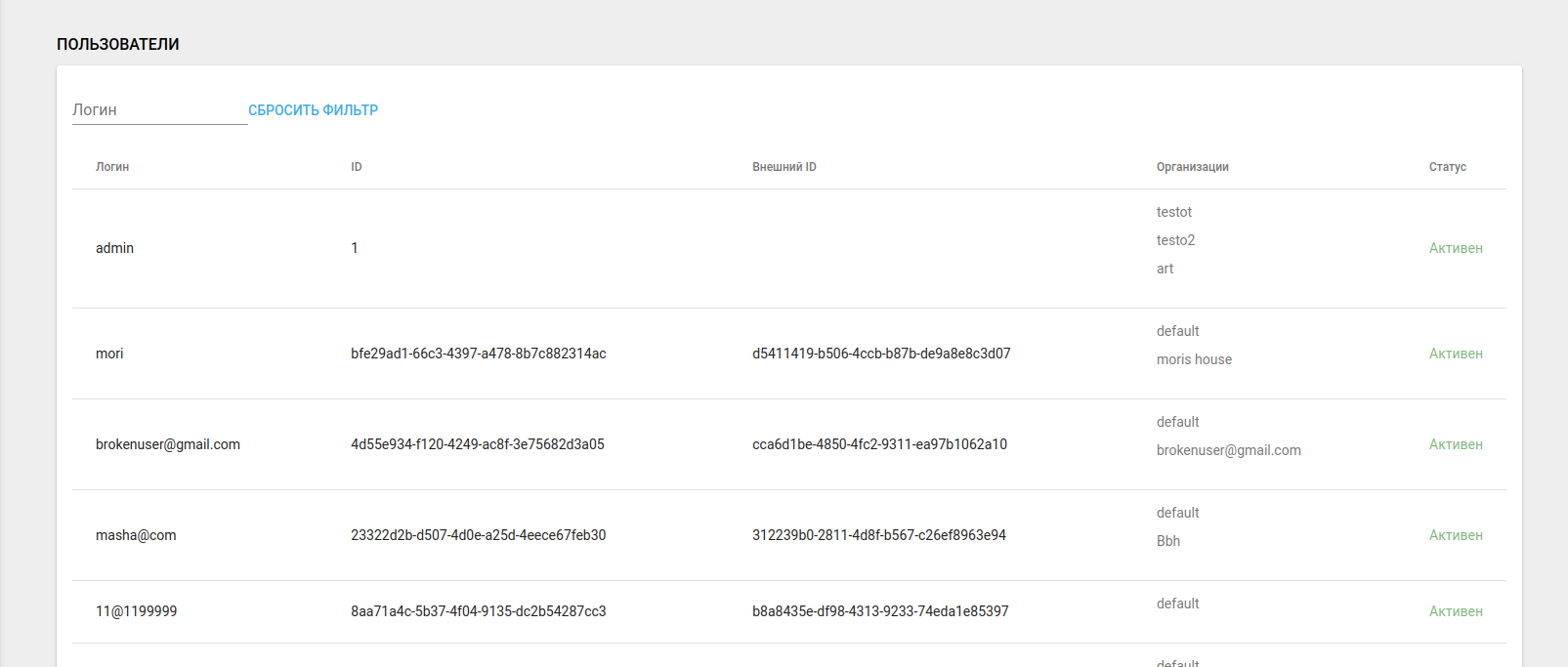
Task: Open the admin user row
Action: coord(114,248)
